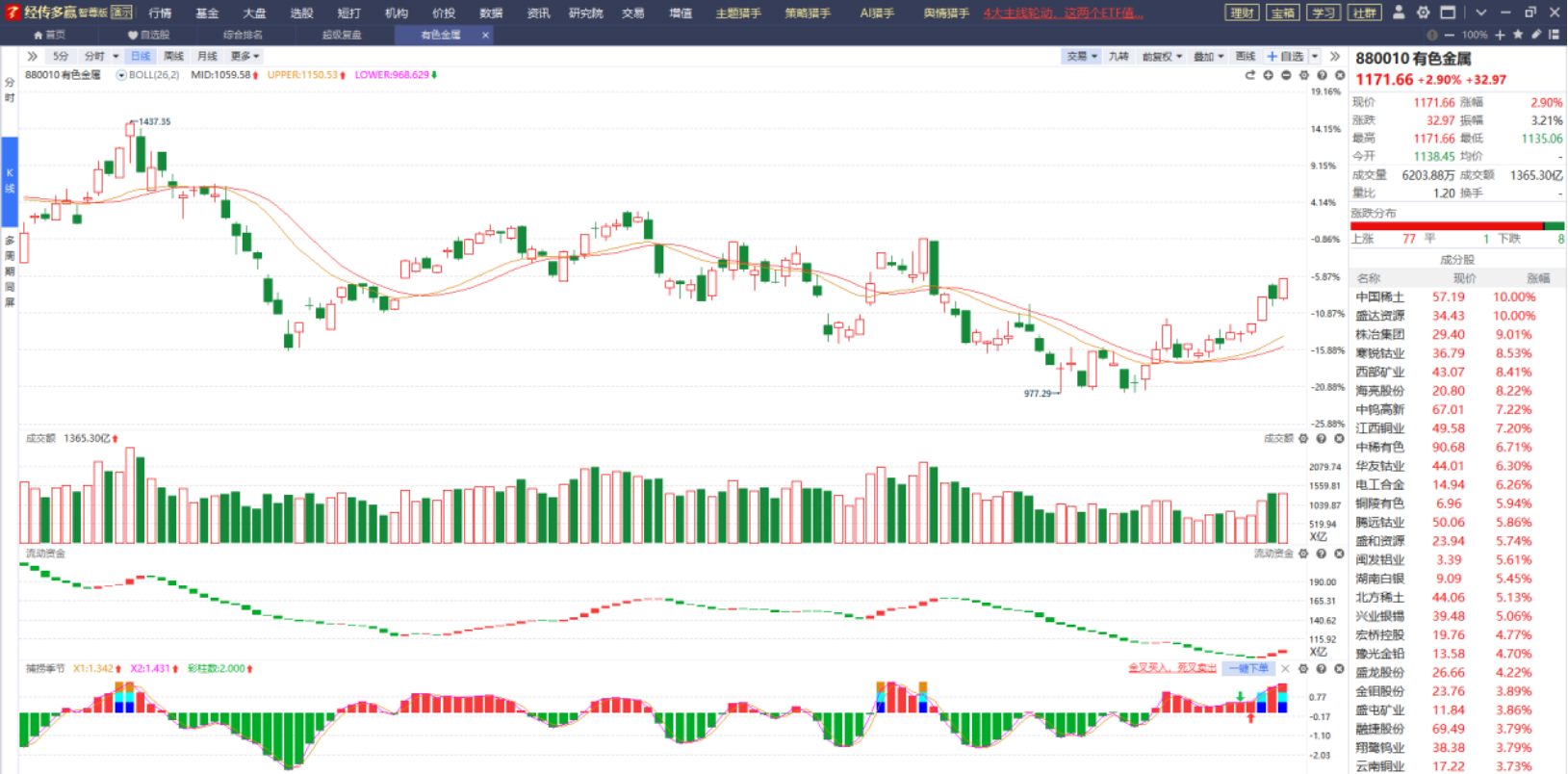
Task: Open the user account profile icon
Action: (x=1399, y=13)
